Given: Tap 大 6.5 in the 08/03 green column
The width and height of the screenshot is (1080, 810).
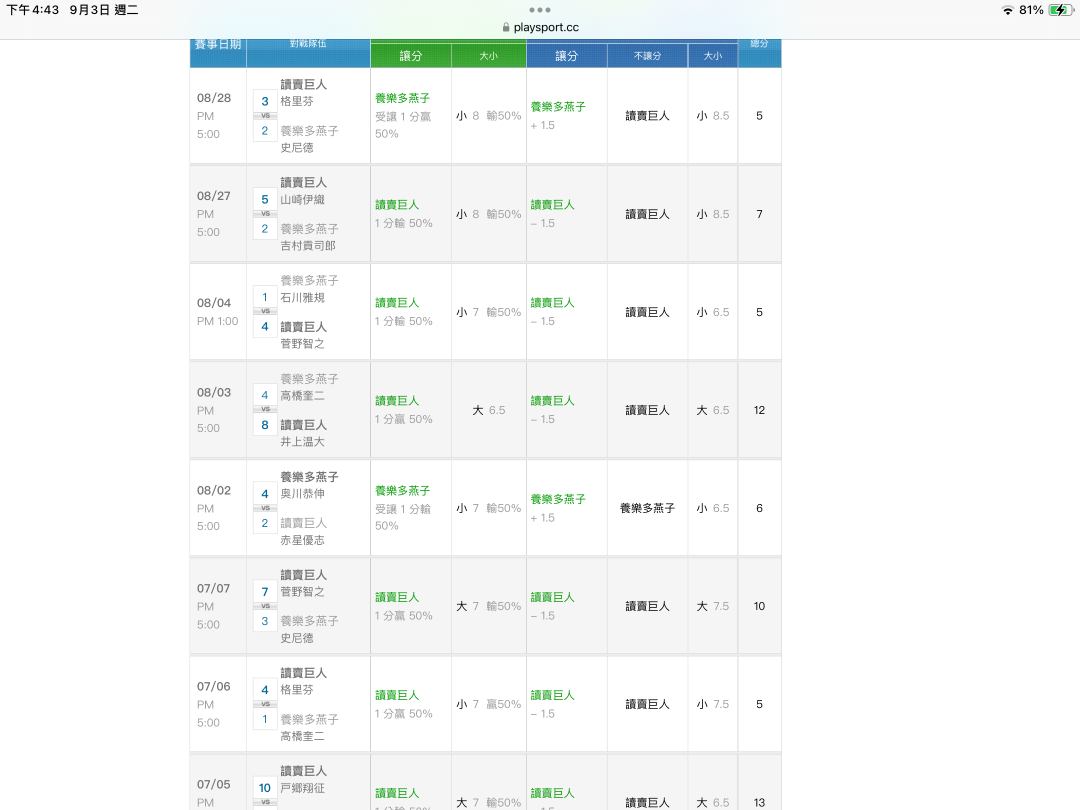Looking at the screenshot, I should (489, 411).
